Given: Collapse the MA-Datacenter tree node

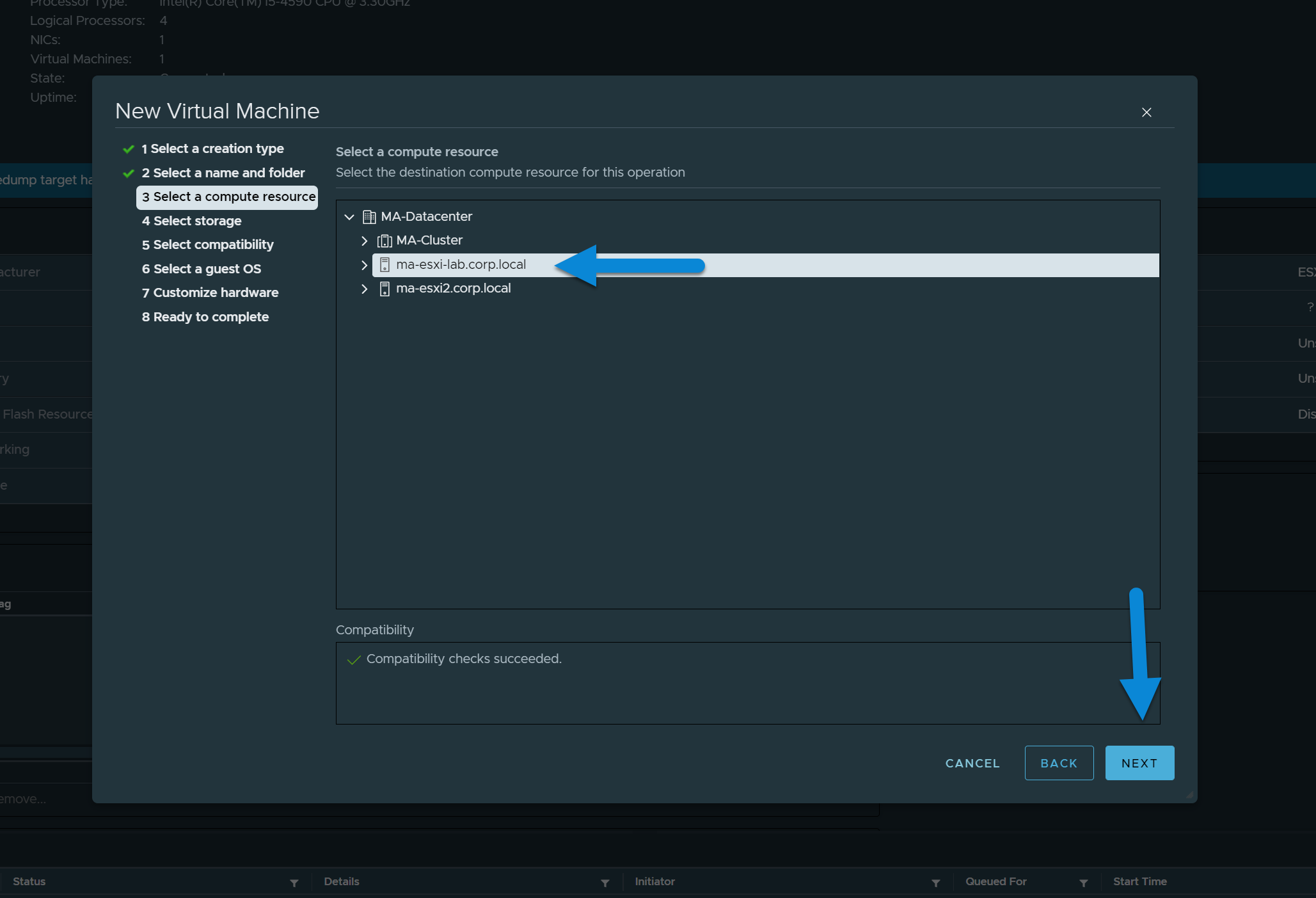Looking at the screenshot, I should point(349,217).
